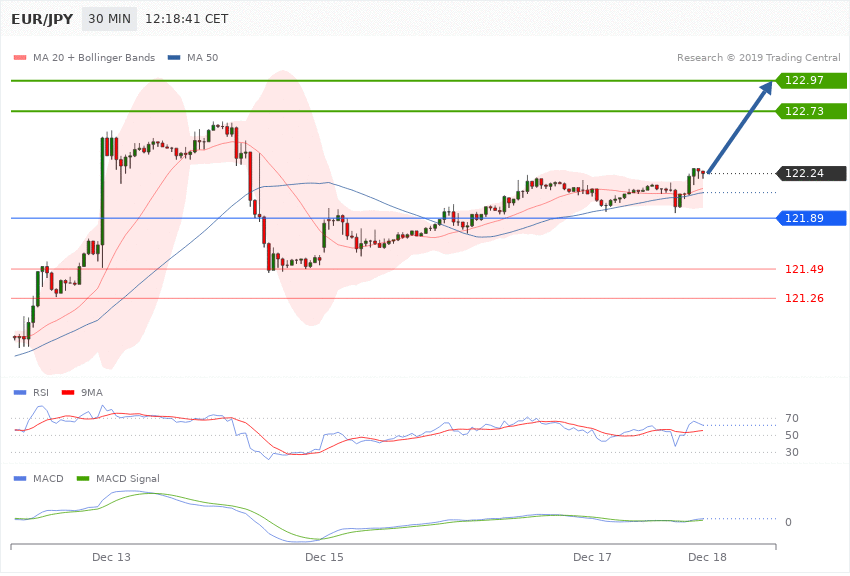Click the RSI legend color swatch
The height and width of the screenshot is (576, 850).
point(20,393)
